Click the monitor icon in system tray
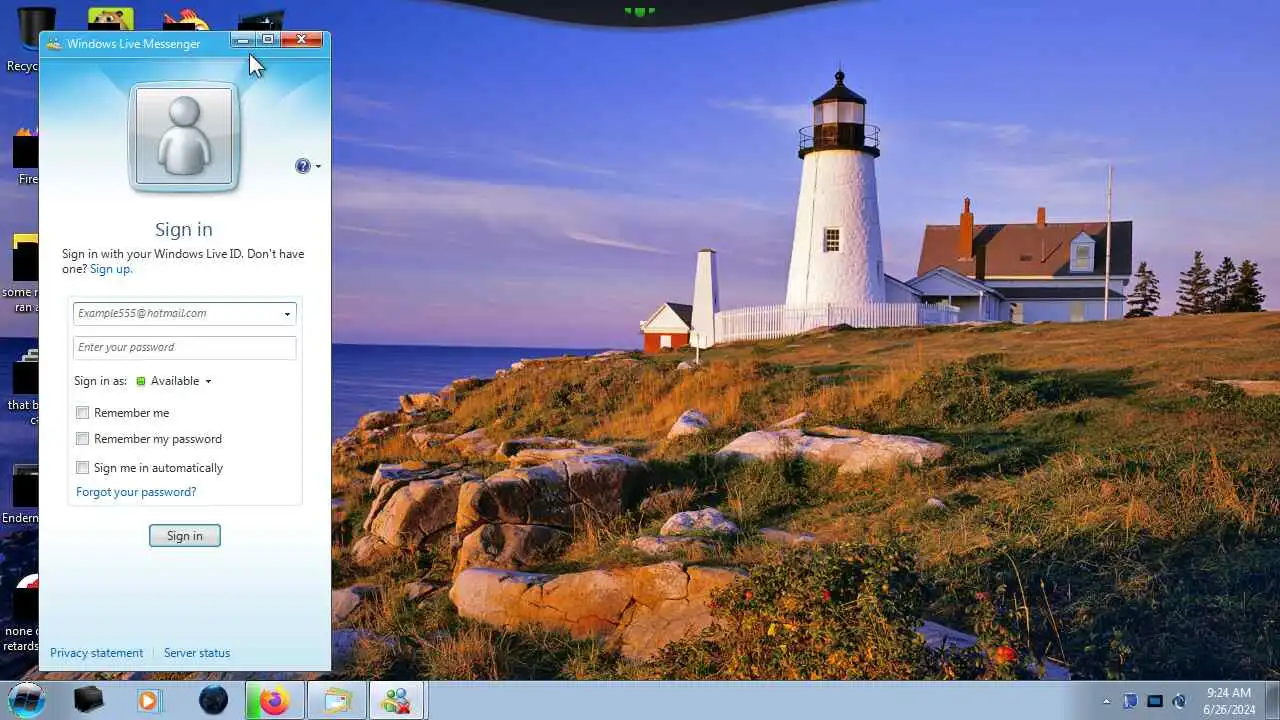Screen dimensions: 1280x720 pos(1155,701)
